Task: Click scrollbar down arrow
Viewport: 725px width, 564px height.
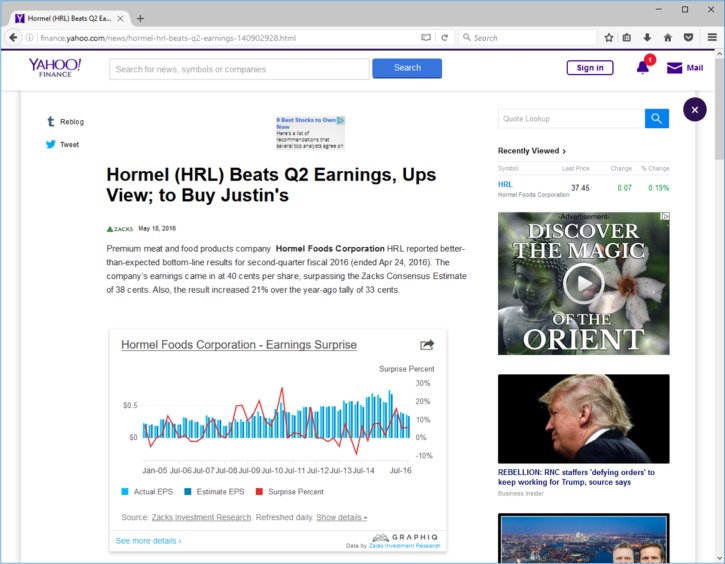Action: (719, 558)
